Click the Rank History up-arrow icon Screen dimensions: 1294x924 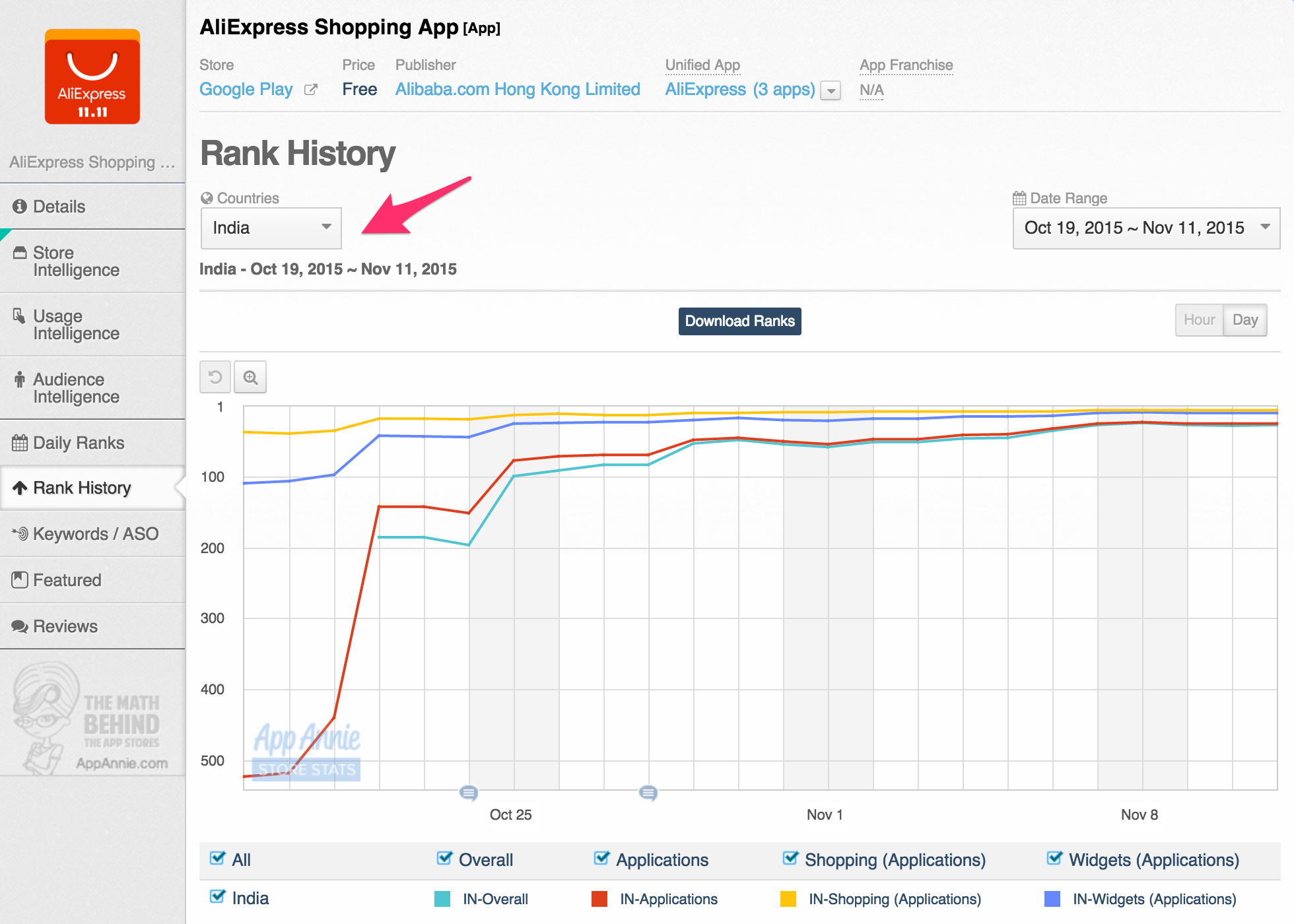pyautogui.click(x=20, y=488)
